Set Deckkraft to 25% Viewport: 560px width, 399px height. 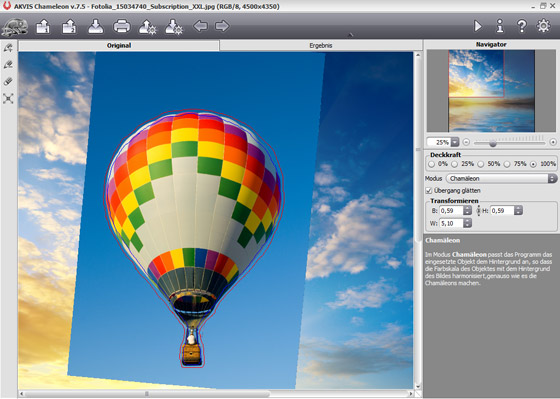click(x=454, y=164)
